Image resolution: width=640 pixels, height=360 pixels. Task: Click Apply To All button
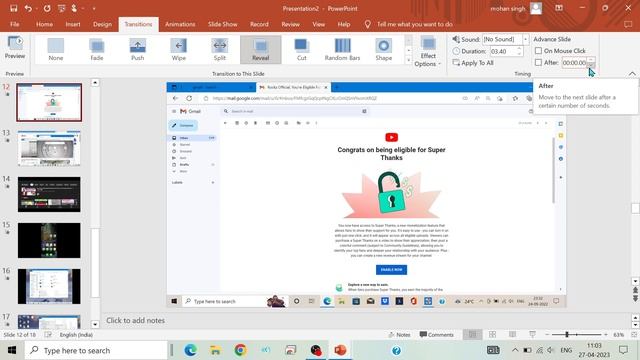(473, 63)
